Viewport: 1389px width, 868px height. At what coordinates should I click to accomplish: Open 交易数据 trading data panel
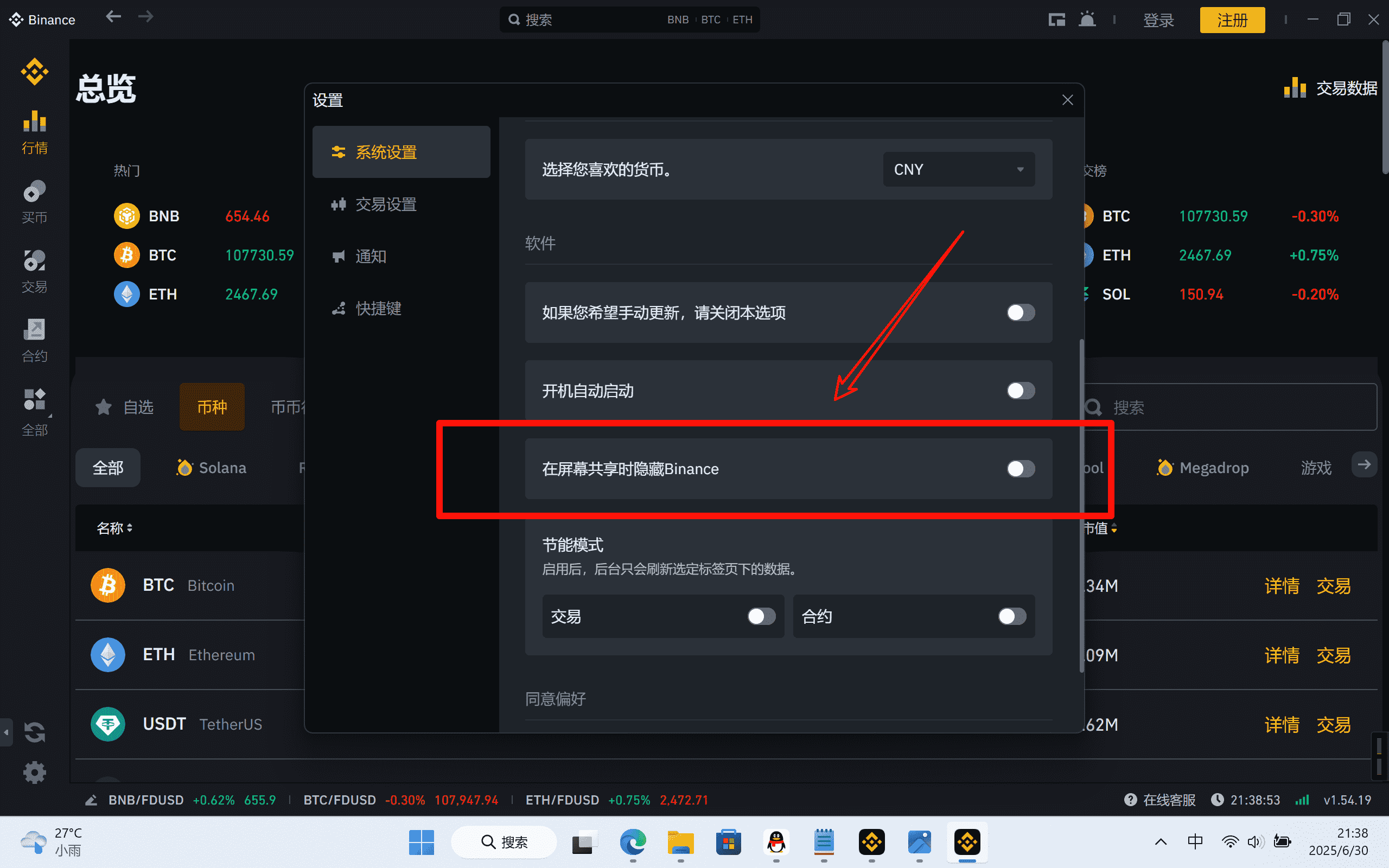click(1330, 88)
